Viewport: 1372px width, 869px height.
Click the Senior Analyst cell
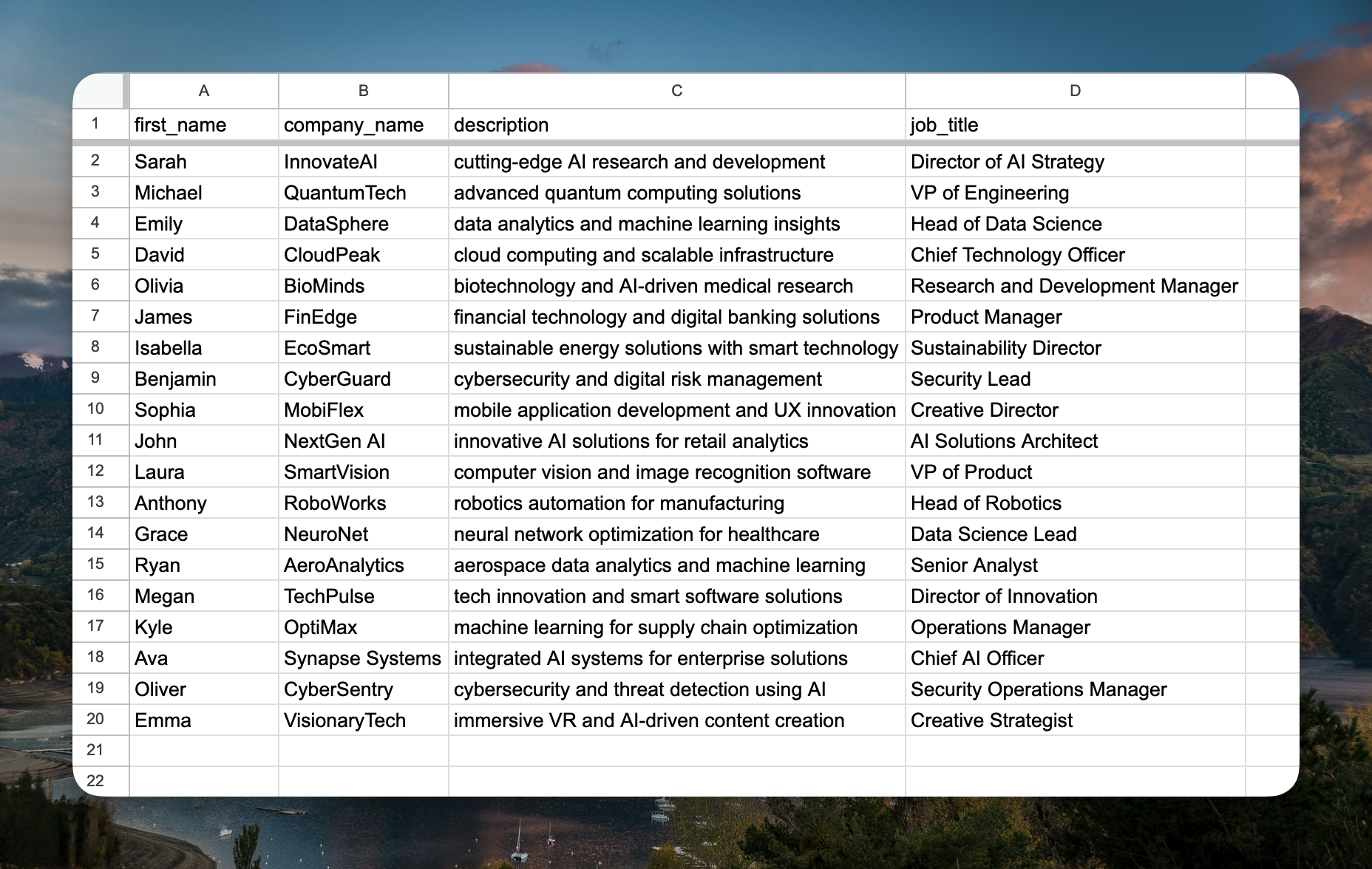click(x=1076, y=565)
